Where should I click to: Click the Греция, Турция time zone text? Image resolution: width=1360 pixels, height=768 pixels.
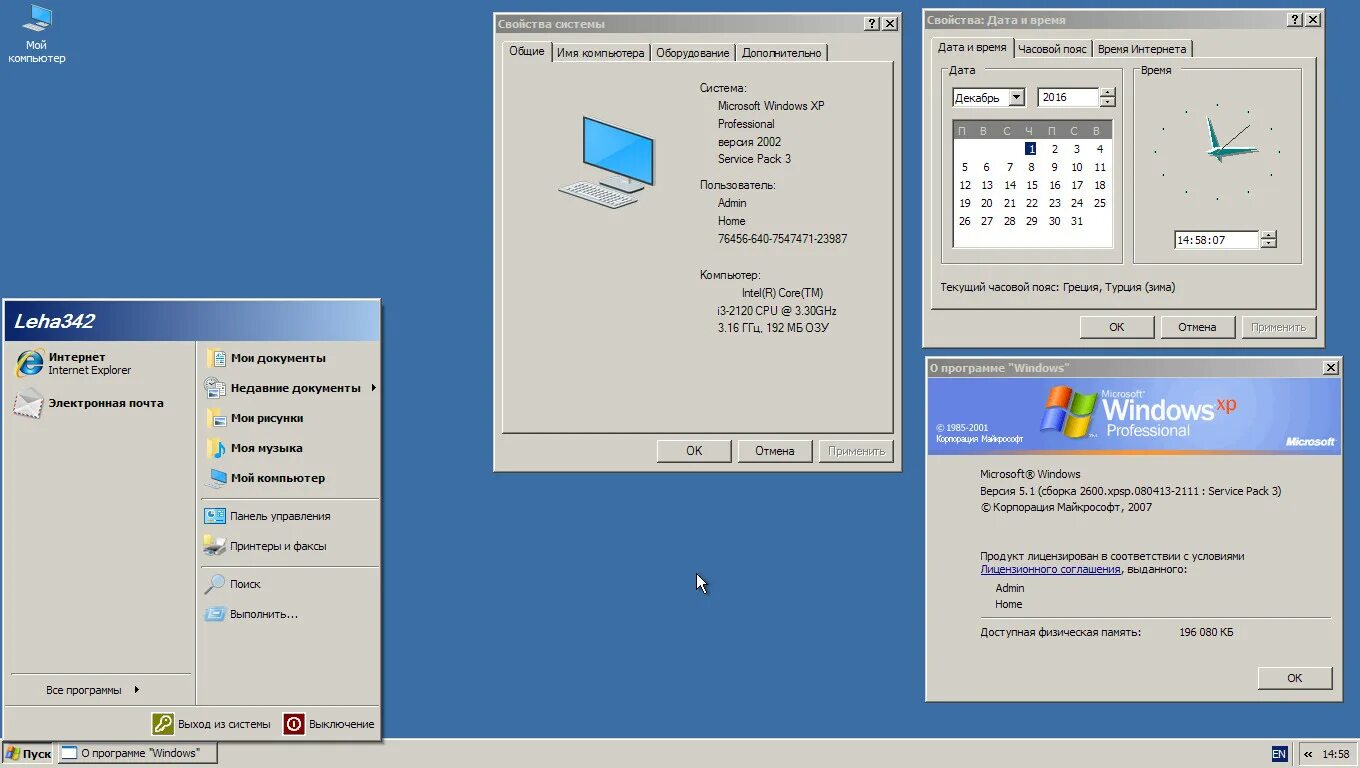(x=1119, y=287)
